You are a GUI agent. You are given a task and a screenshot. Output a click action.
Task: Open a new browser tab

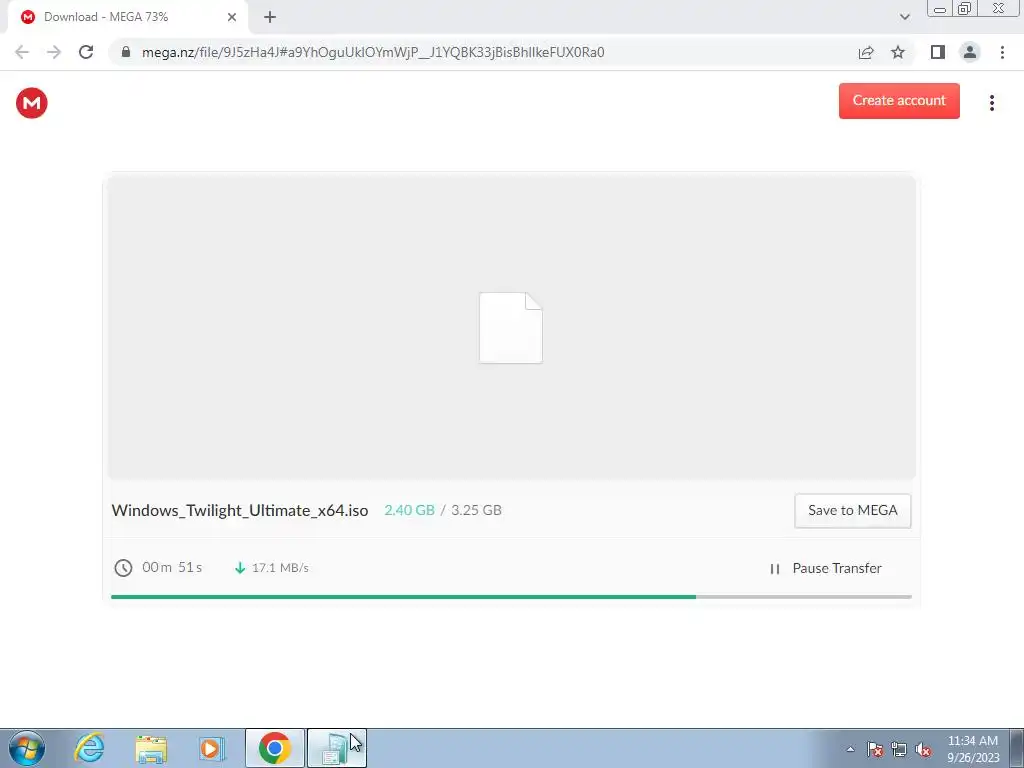[x=270, y=17]
